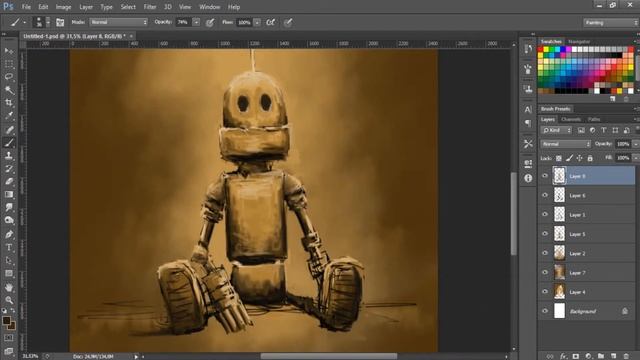Lock transparent pixels of layer
Image resolution: width=640 pixels, height=360 pixels.
click(559, 158)
